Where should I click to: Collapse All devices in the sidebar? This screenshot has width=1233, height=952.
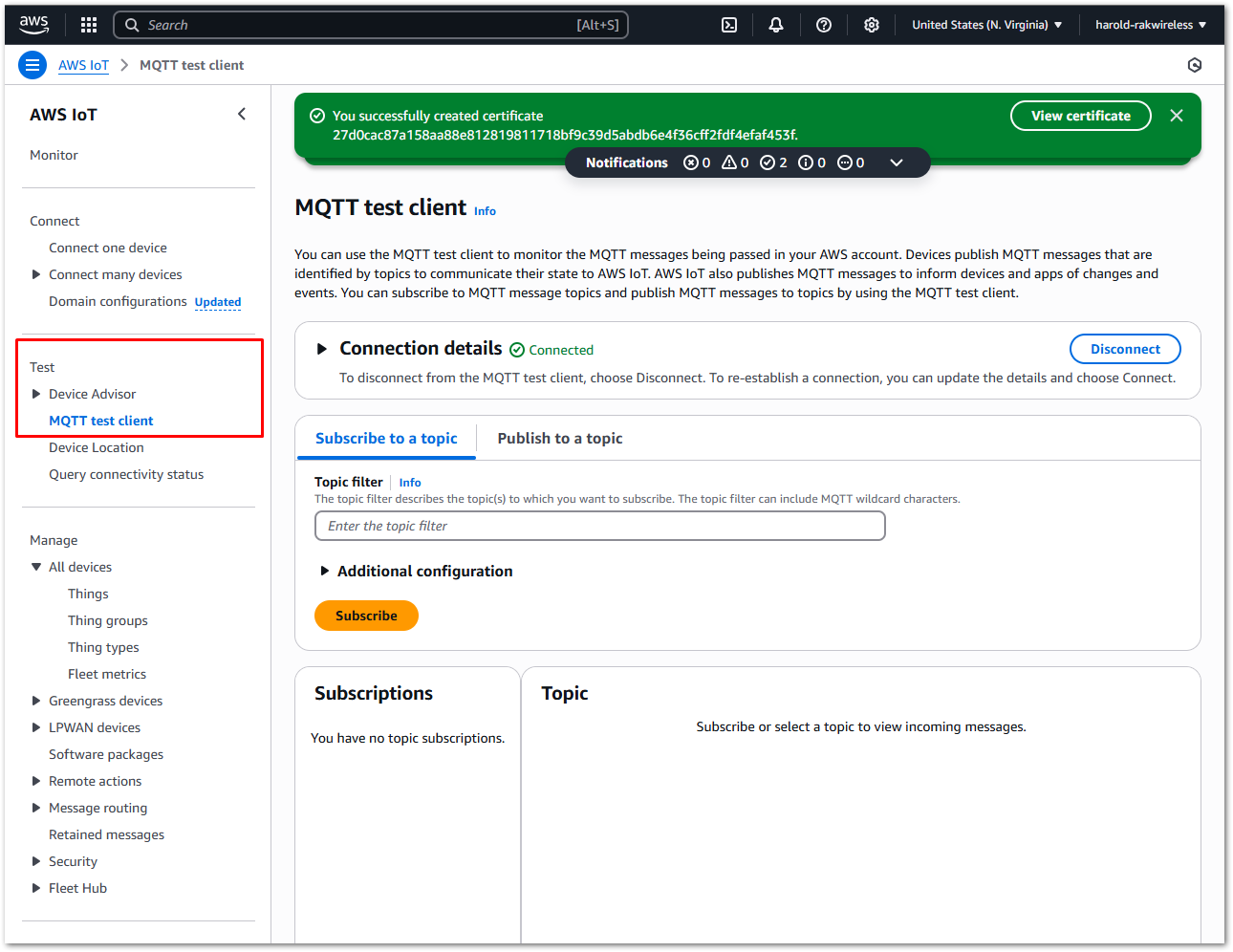pyautogui.click(x=35, y=567)
